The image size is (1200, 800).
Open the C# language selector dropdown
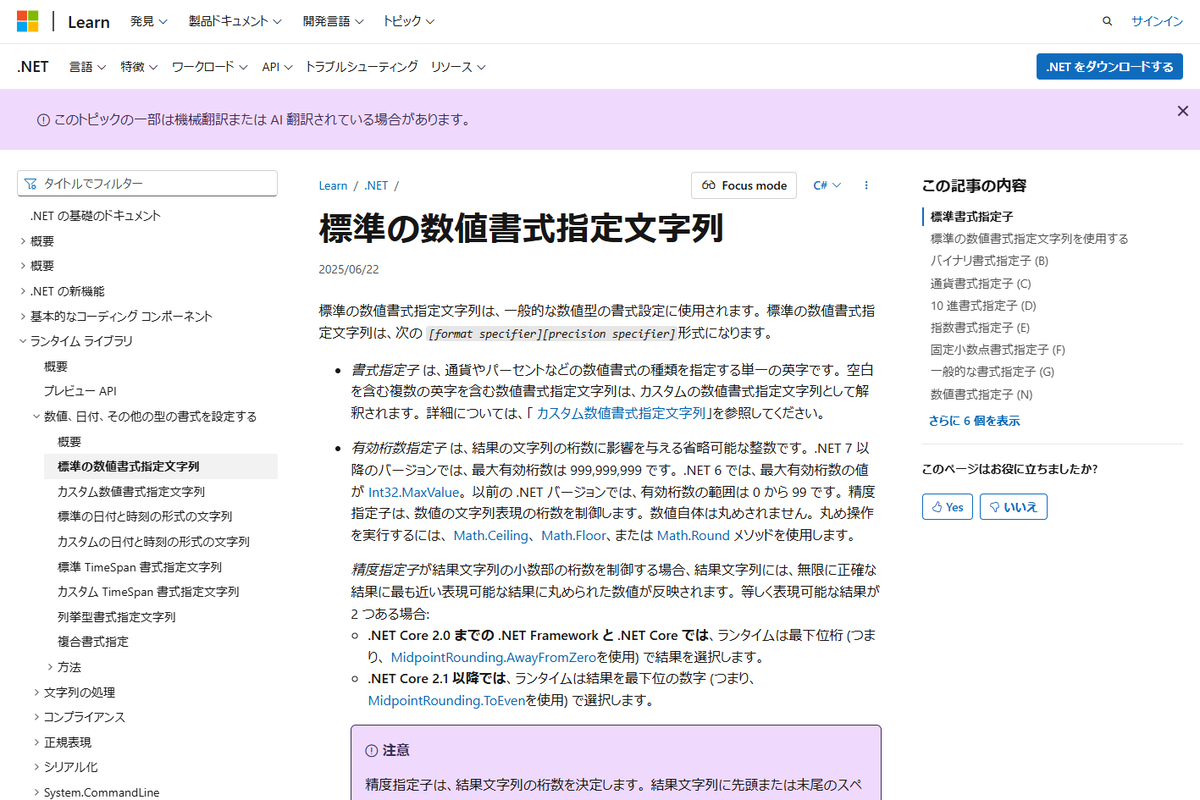[x=827, y=185]
